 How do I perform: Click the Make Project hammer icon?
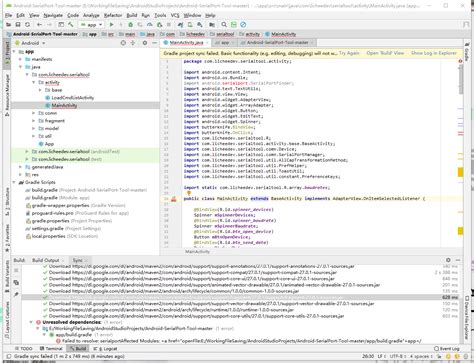[x=71, y=25]
